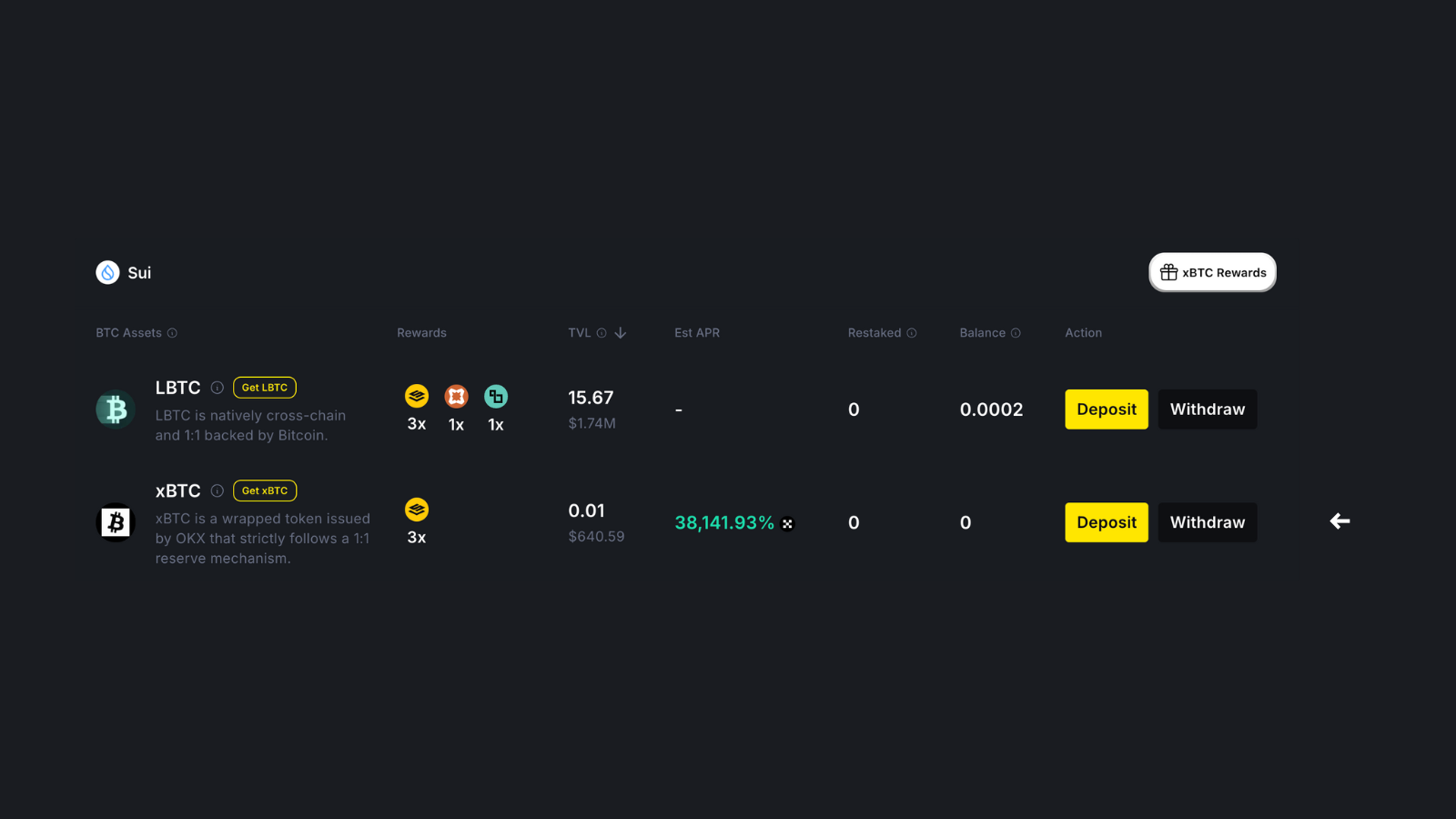Click LBTC balance 0.0002

(x=991, y=409)
